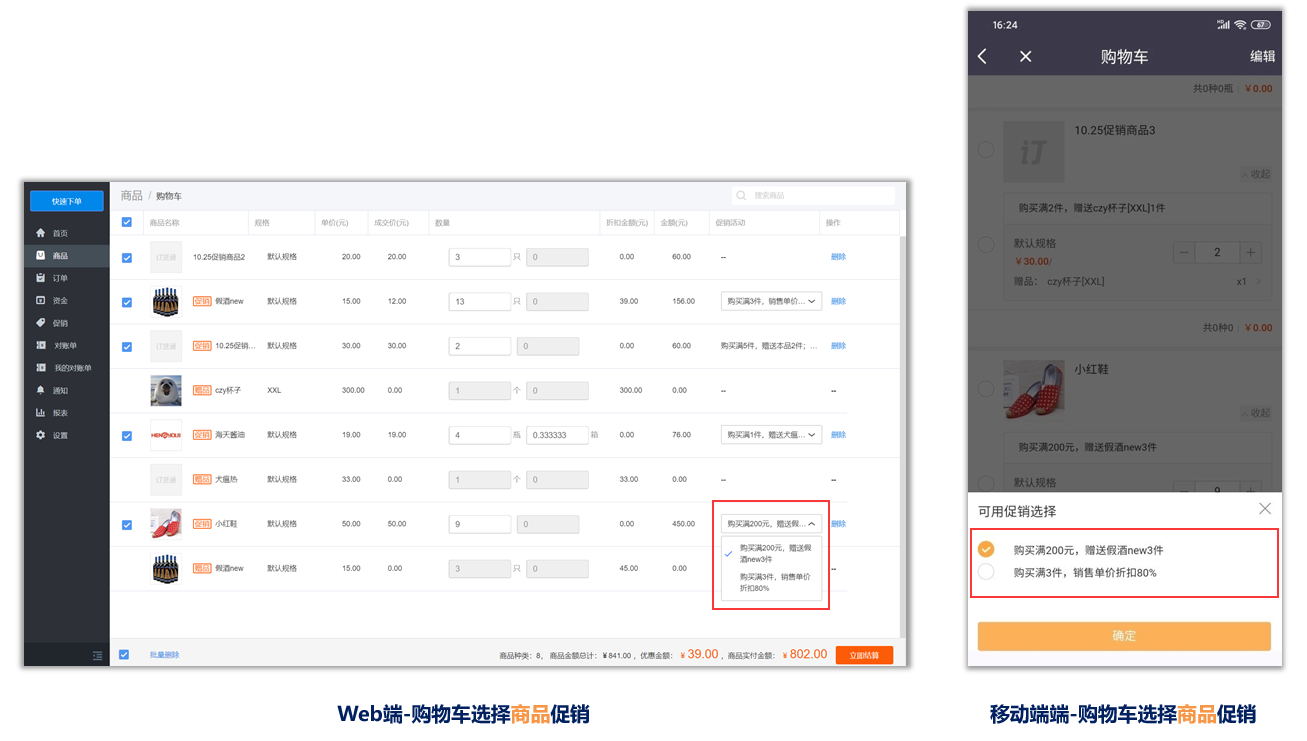Uncheck the 假酒new 15.00/12.00 row checkbox
This screenshot has width=1307, height=741.
coord(127,302)
